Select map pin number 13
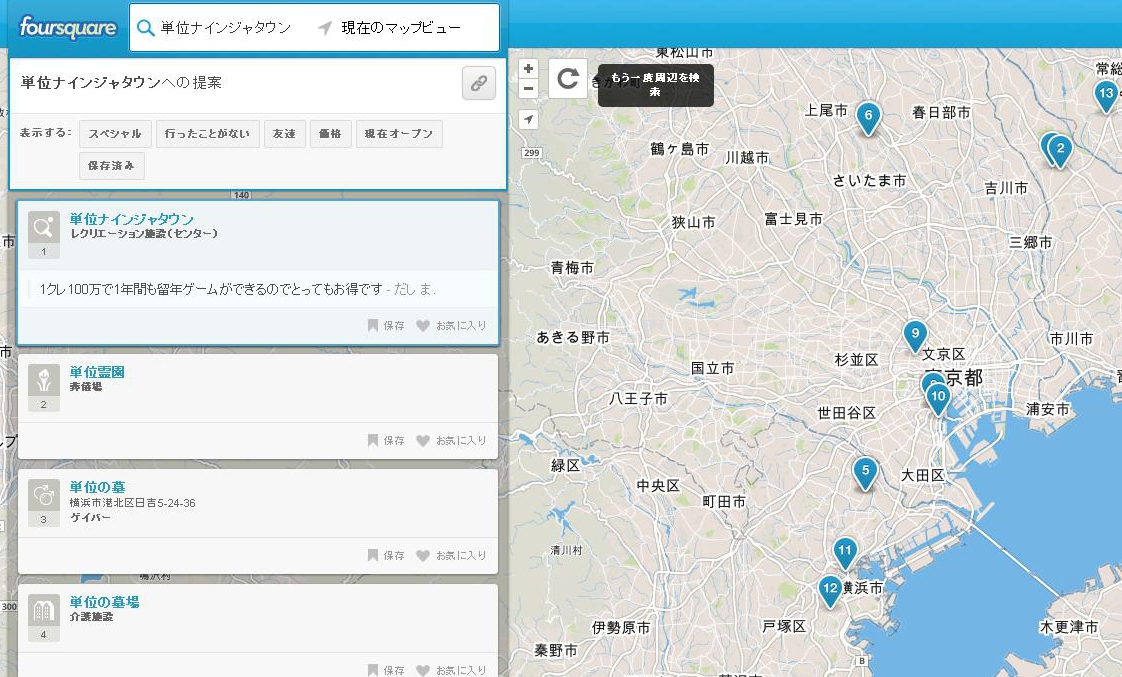The height and width of the screenshot is (677, 1122). [1105, 95]
